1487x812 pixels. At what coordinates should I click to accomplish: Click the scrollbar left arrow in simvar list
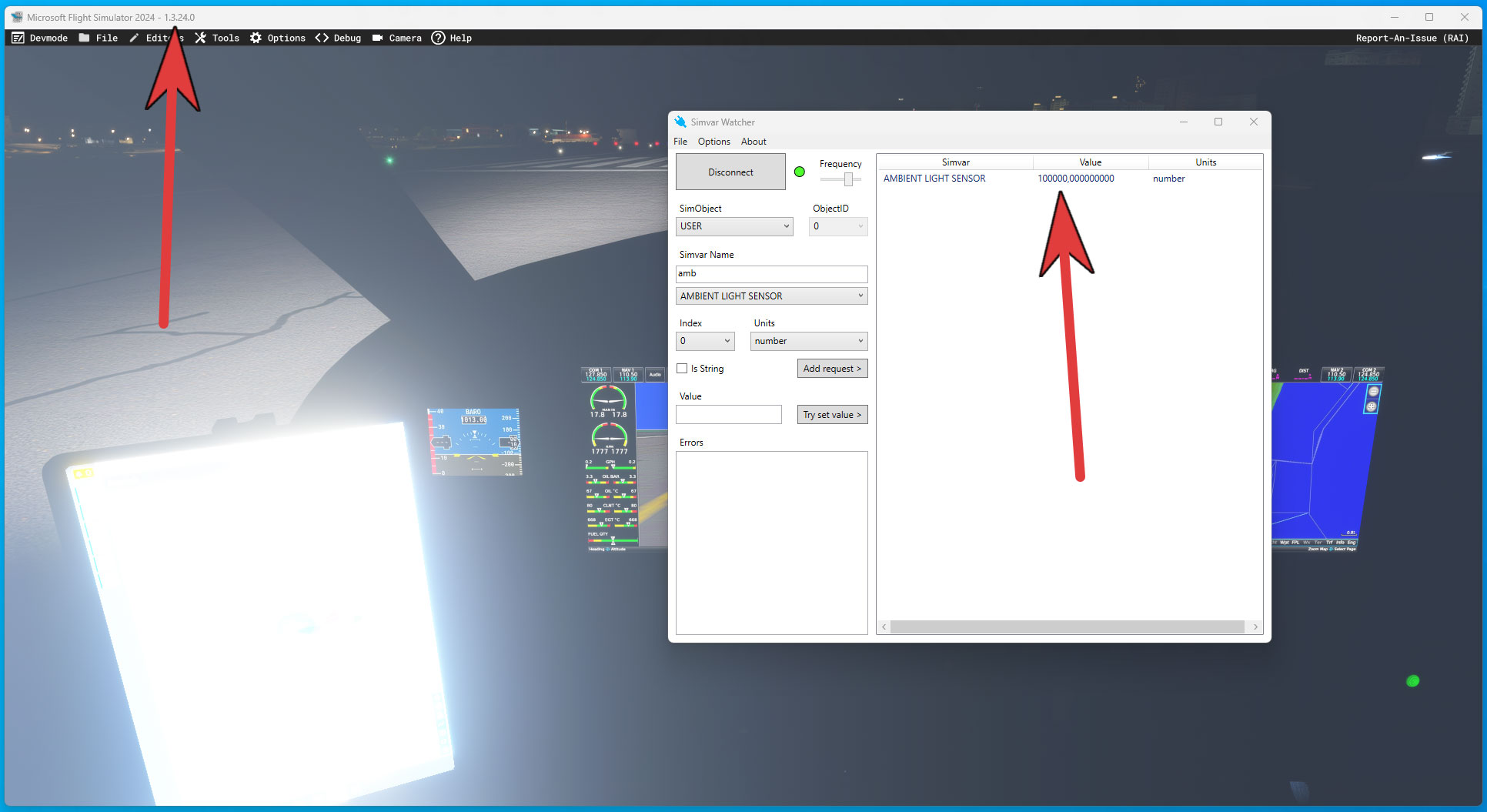884,627
